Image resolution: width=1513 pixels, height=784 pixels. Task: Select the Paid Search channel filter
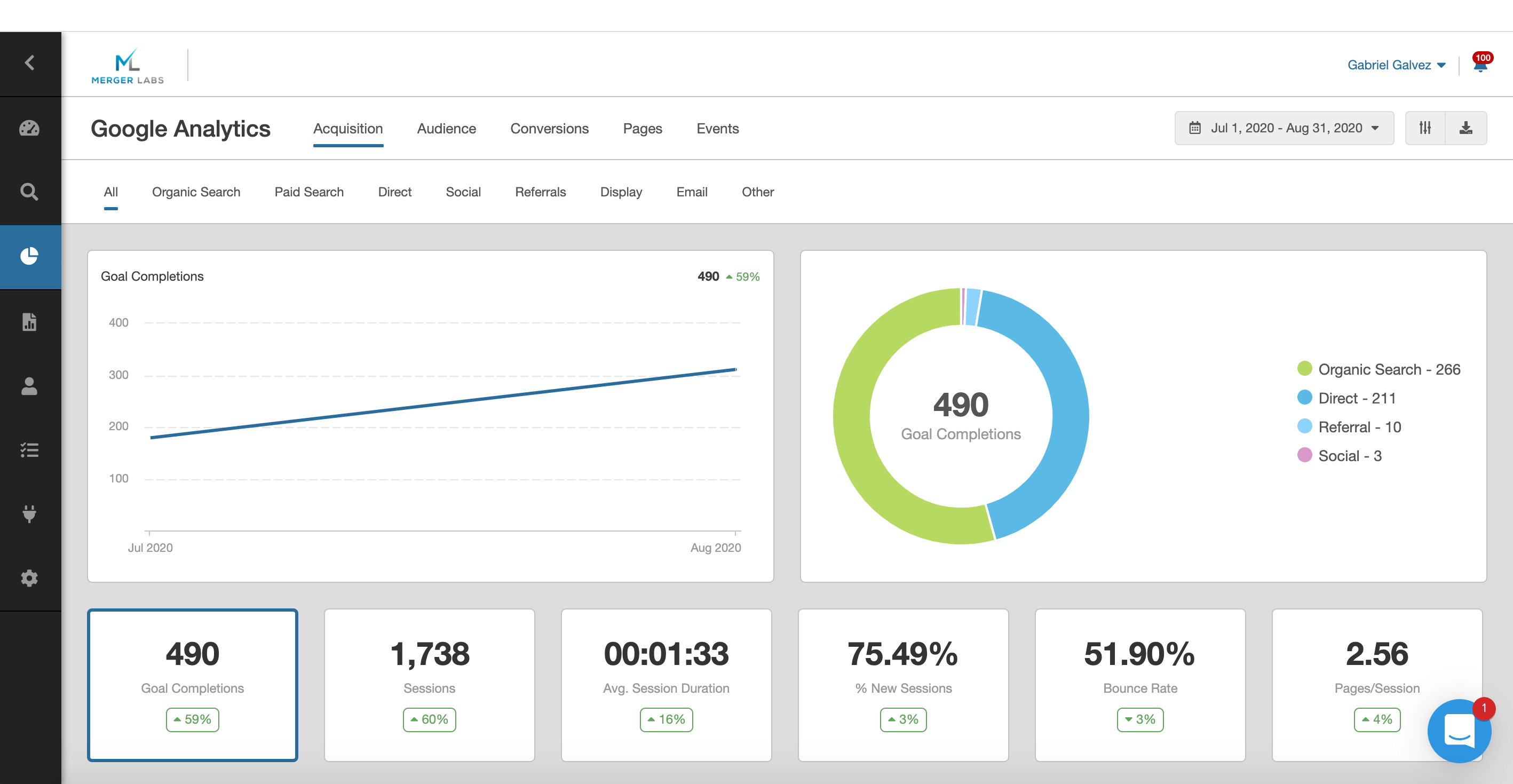(309, 192)
